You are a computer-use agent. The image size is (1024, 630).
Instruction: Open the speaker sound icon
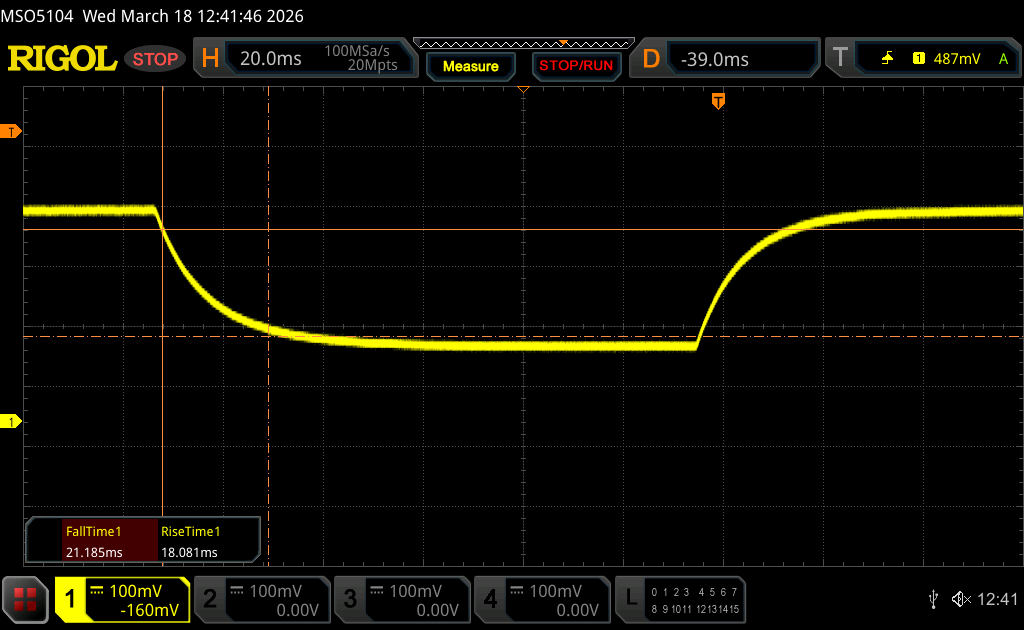pos(960,599)
